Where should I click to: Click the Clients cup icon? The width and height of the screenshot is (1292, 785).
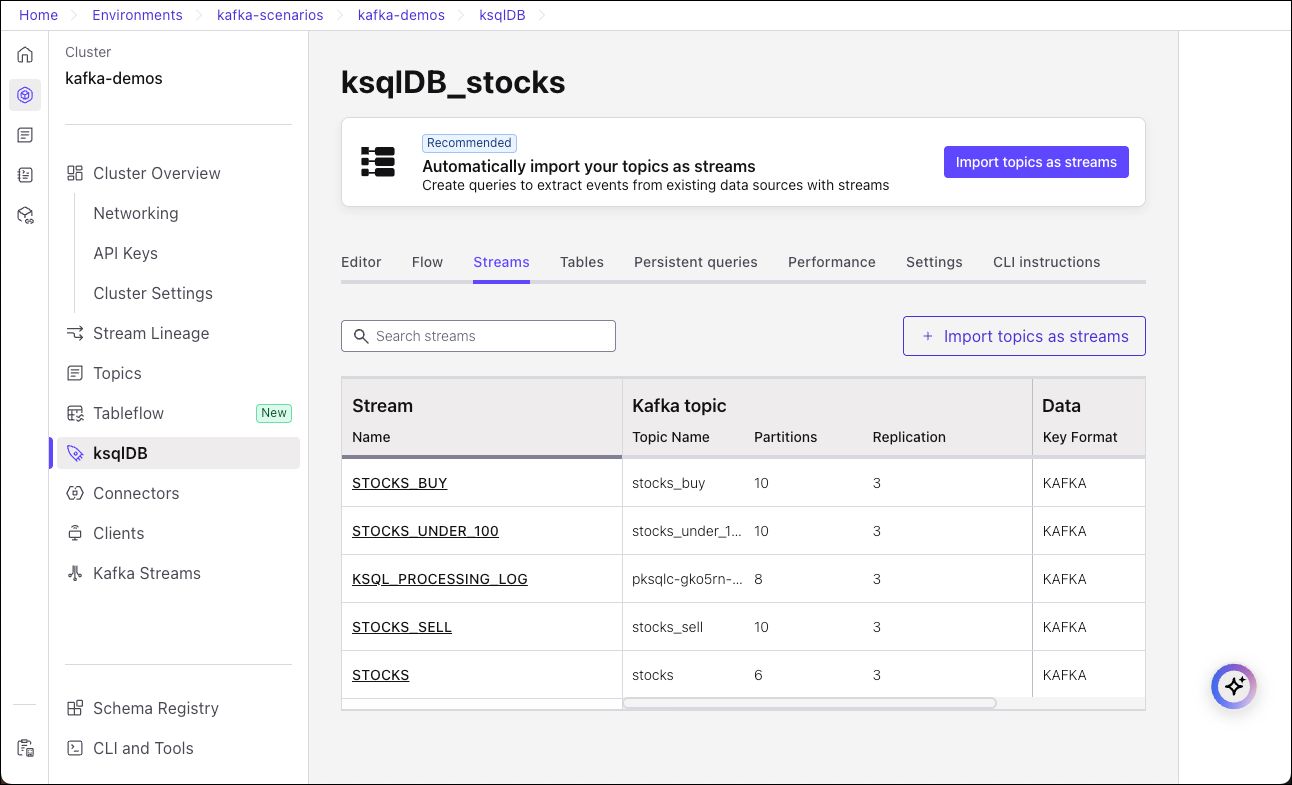[75, 533]
